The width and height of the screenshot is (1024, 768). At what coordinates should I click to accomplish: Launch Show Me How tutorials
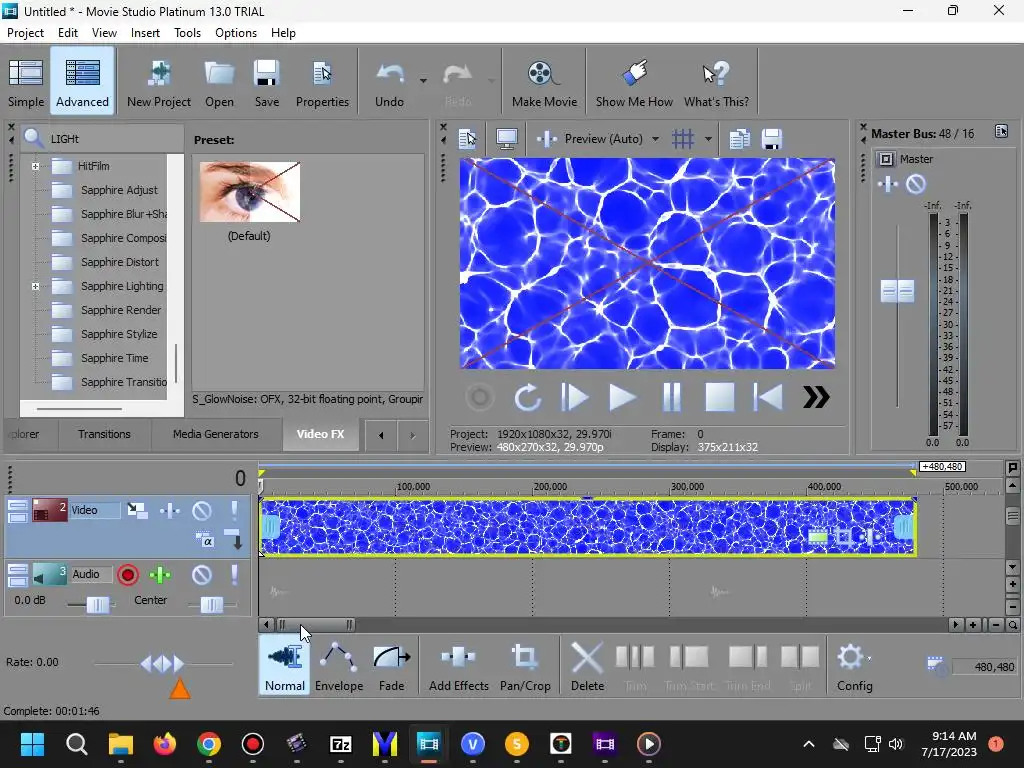633,83
